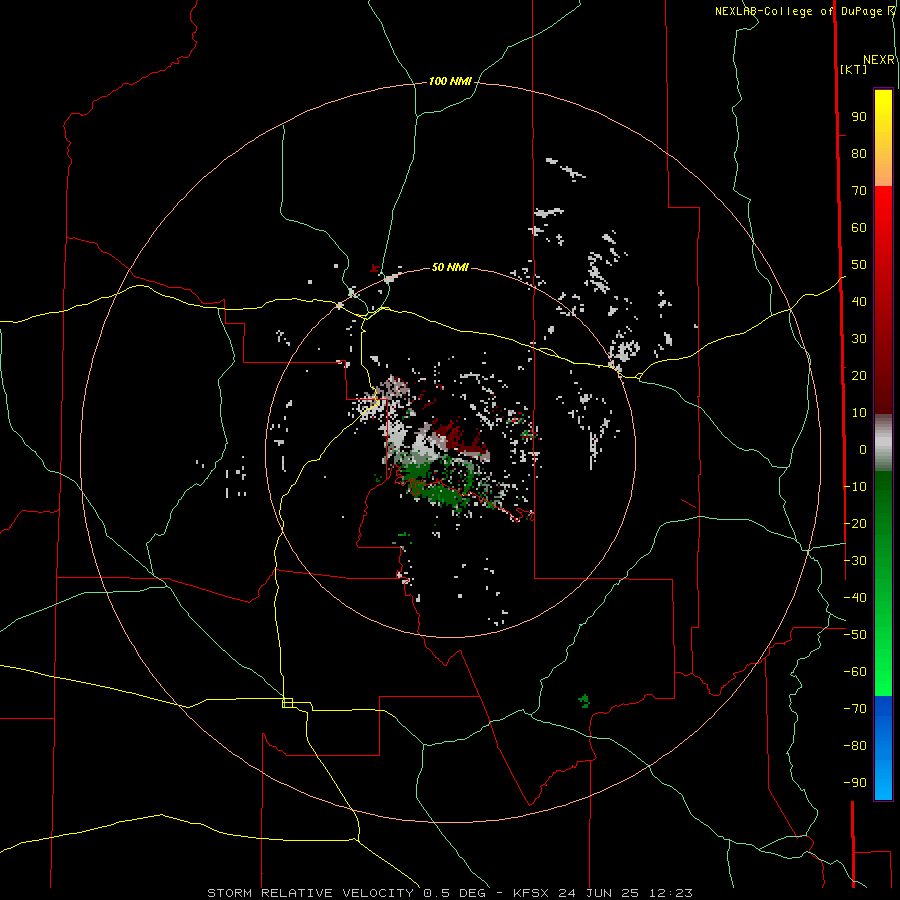Viewport: 900px width, 900px height.
Task: Select the 60 value on velocity scale
Action: coord(859,228)
